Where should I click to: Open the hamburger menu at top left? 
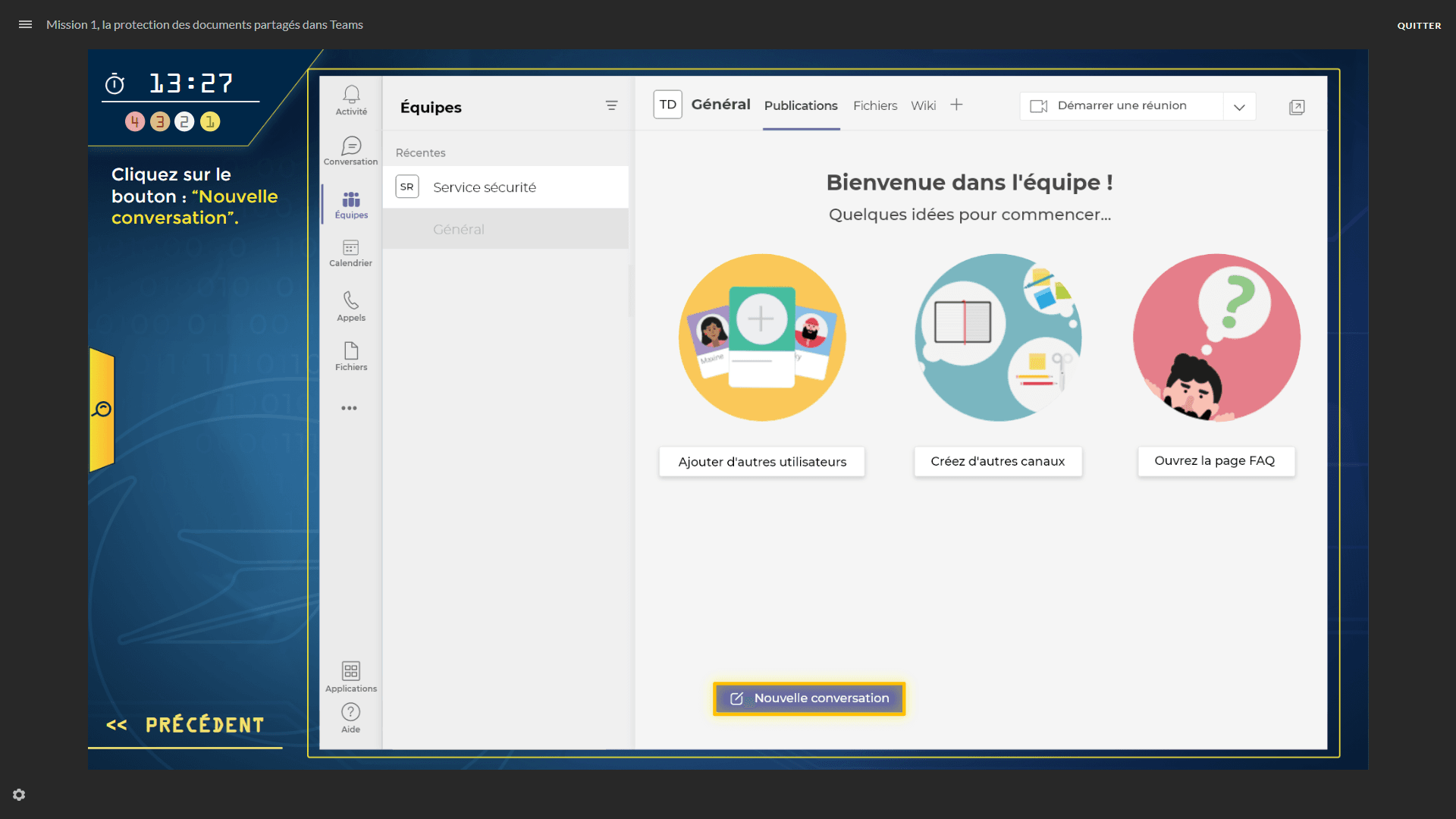pos(25,24)
